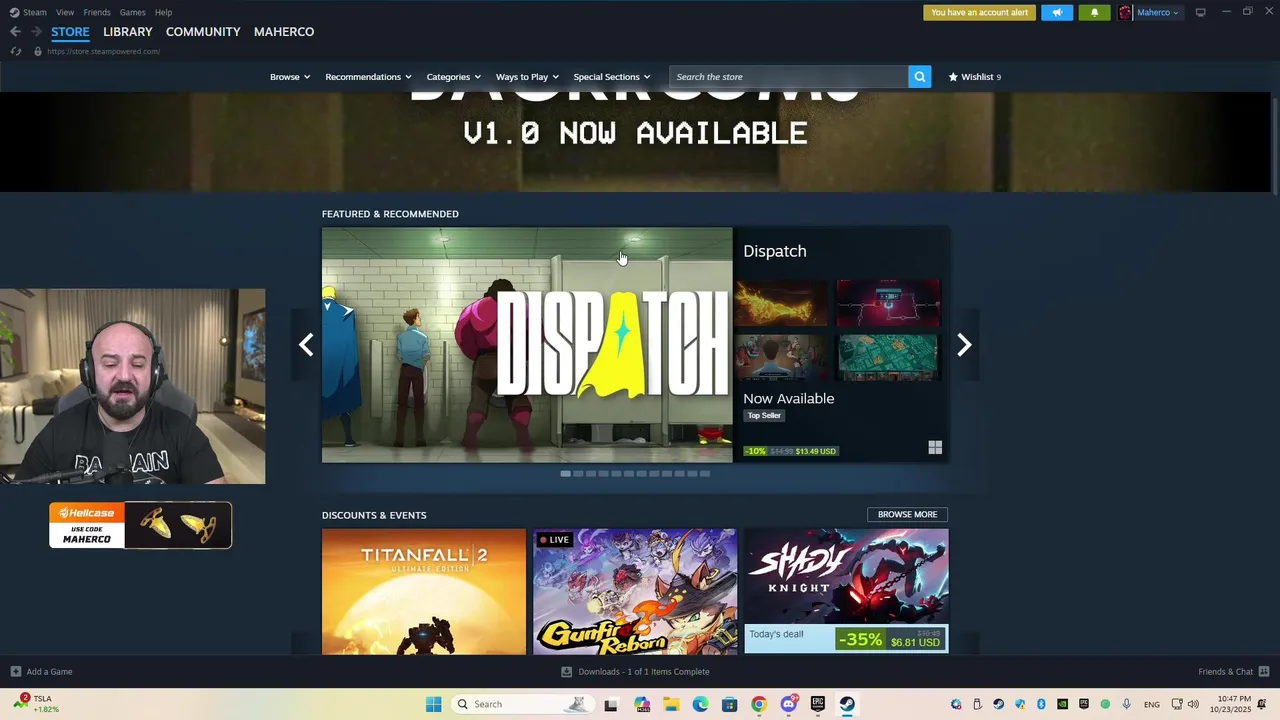Viewport: 1280px width, 720px height.
Task: Open the Games menu
Action: coord(132,12)
